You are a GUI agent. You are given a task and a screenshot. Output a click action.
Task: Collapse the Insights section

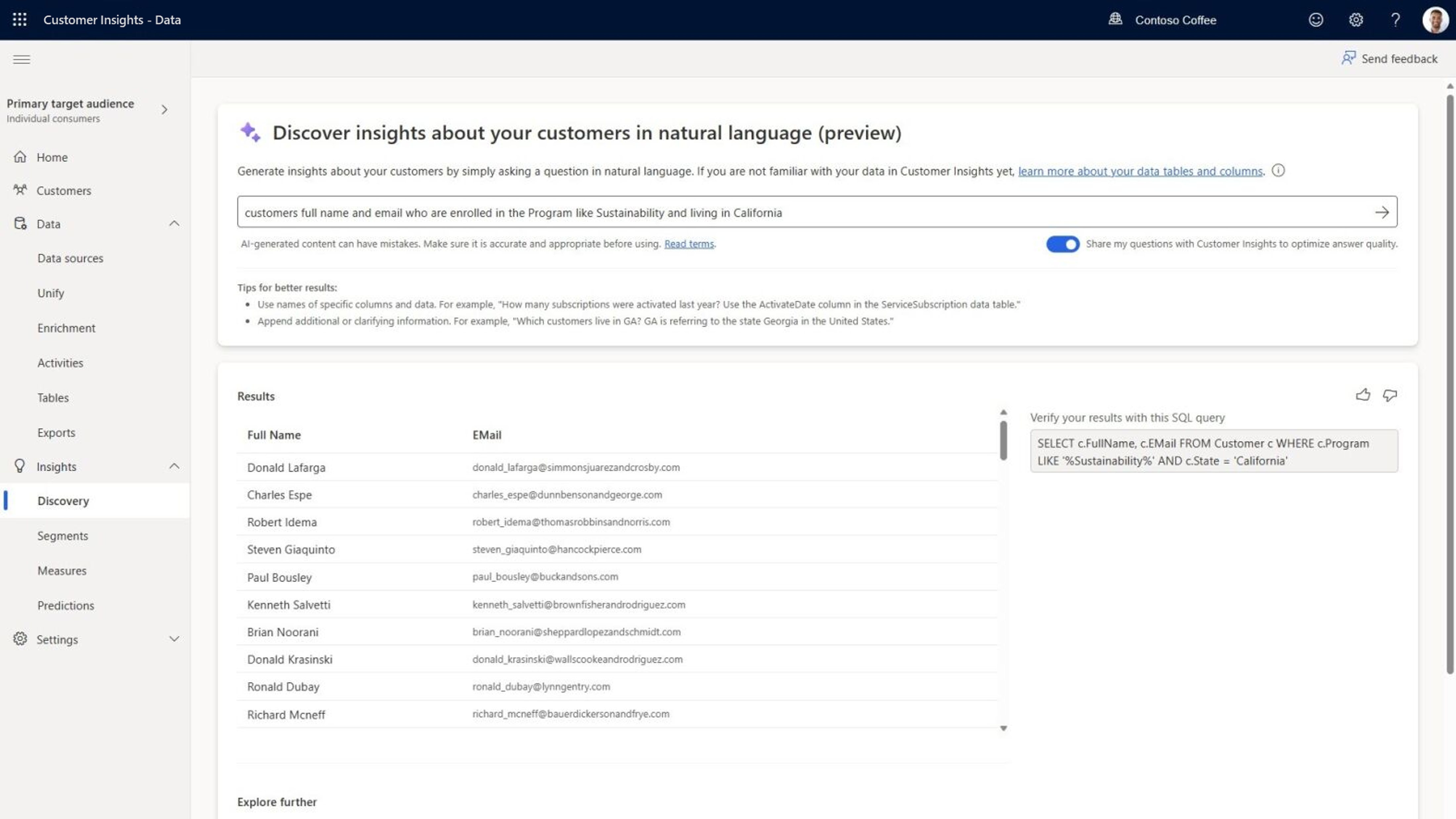coord(174,466)
